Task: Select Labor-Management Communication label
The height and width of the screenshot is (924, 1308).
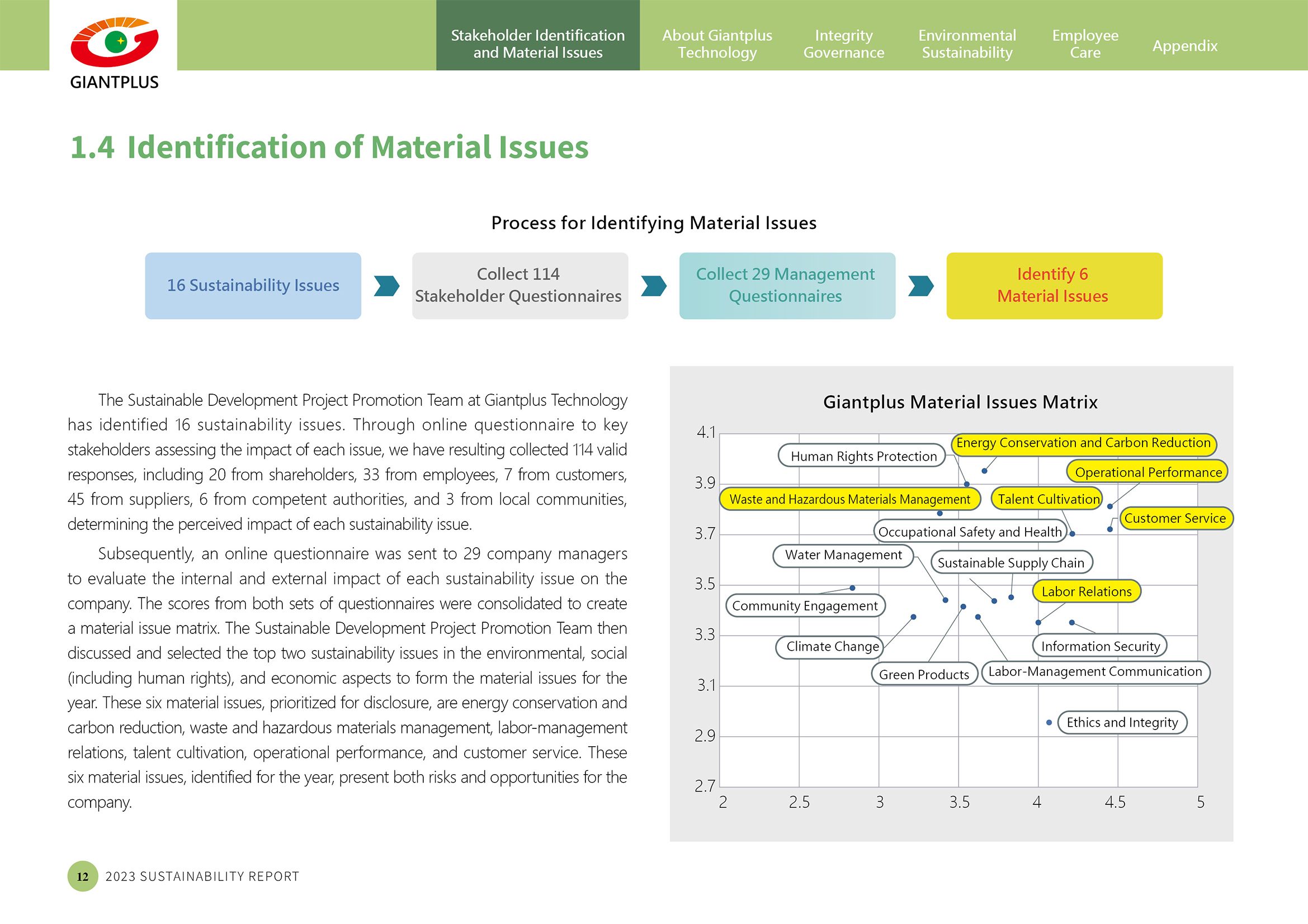Action: coord(1095,672)
